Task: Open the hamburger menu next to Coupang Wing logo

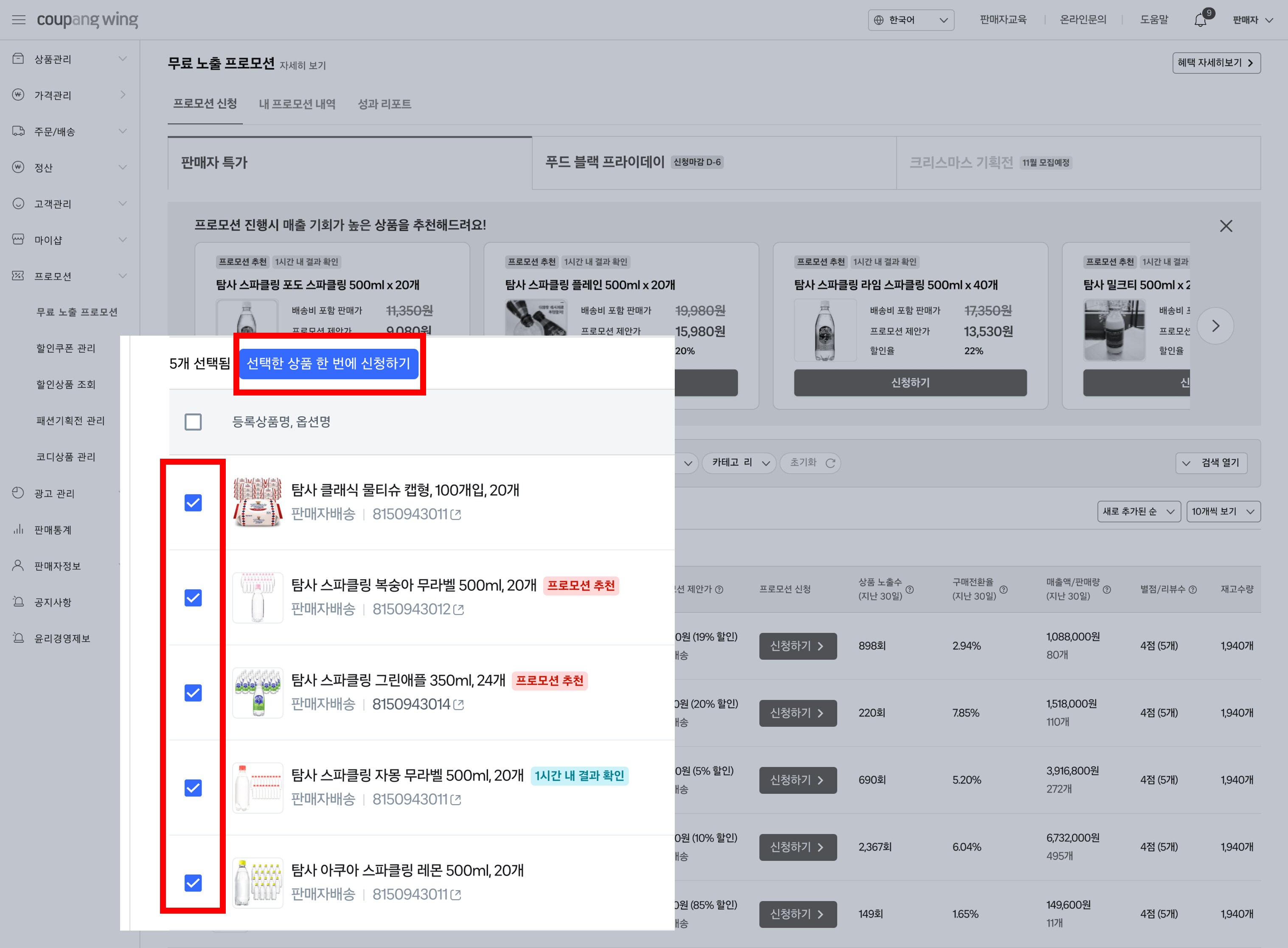Action: [18, 20]
